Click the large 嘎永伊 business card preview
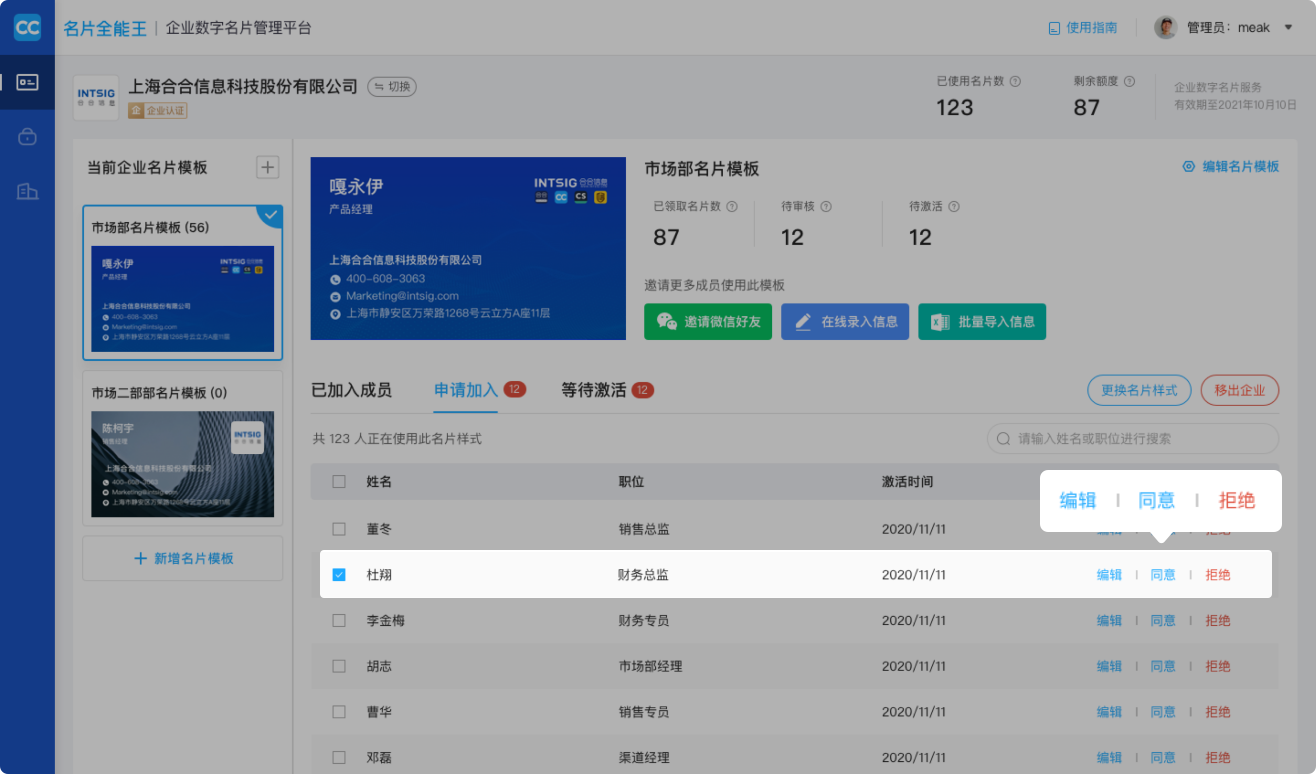The height and width of the screenshot is (774, 1316). 468,248
